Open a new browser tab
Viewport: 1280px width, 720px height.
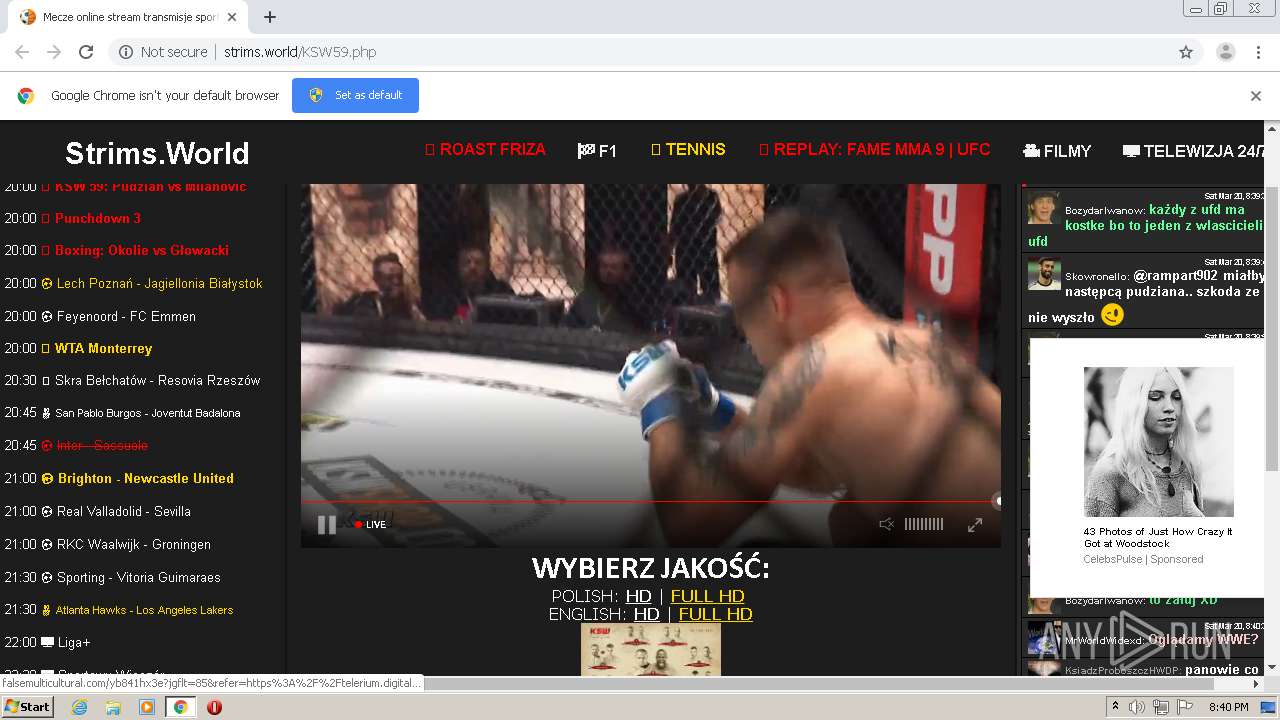click(x=270, y=17)
